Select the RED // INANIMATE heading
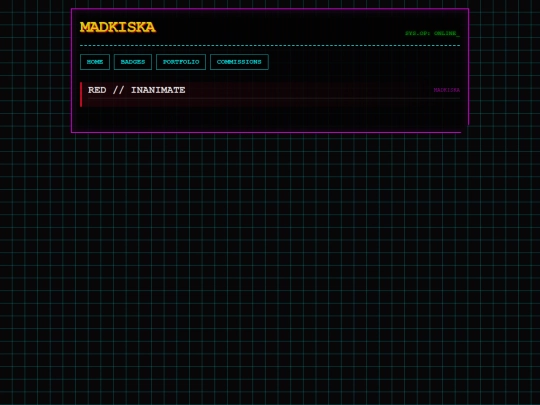 [136, 90]
